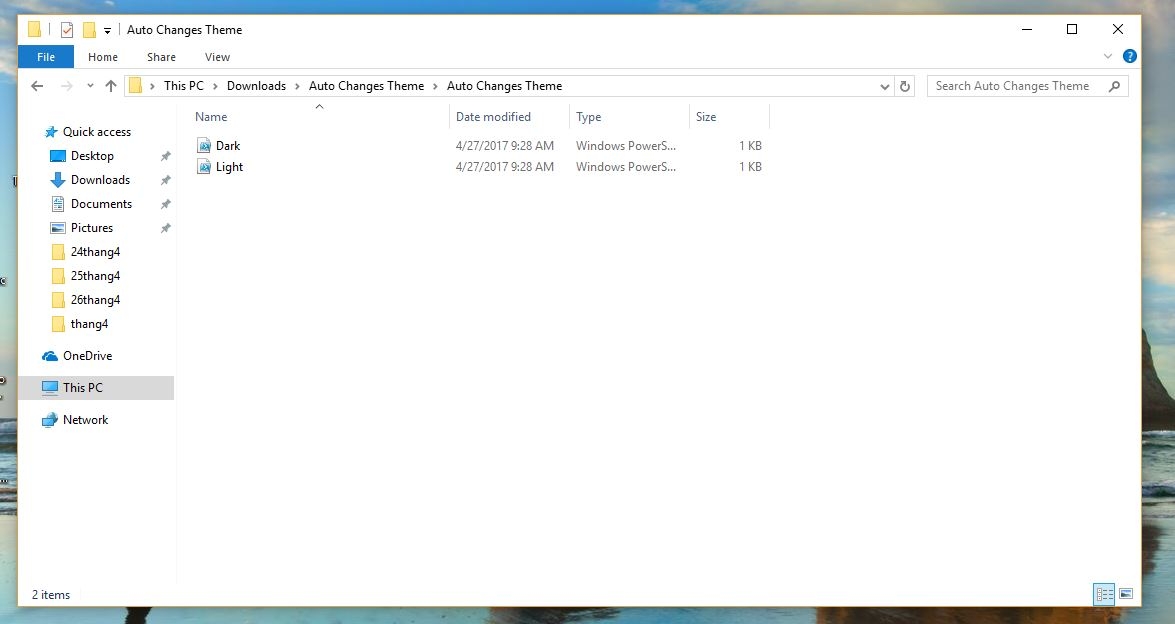Screen dimensions: 1175x624
Task: Click the folder icon in address bar
Action: [136, 86]
